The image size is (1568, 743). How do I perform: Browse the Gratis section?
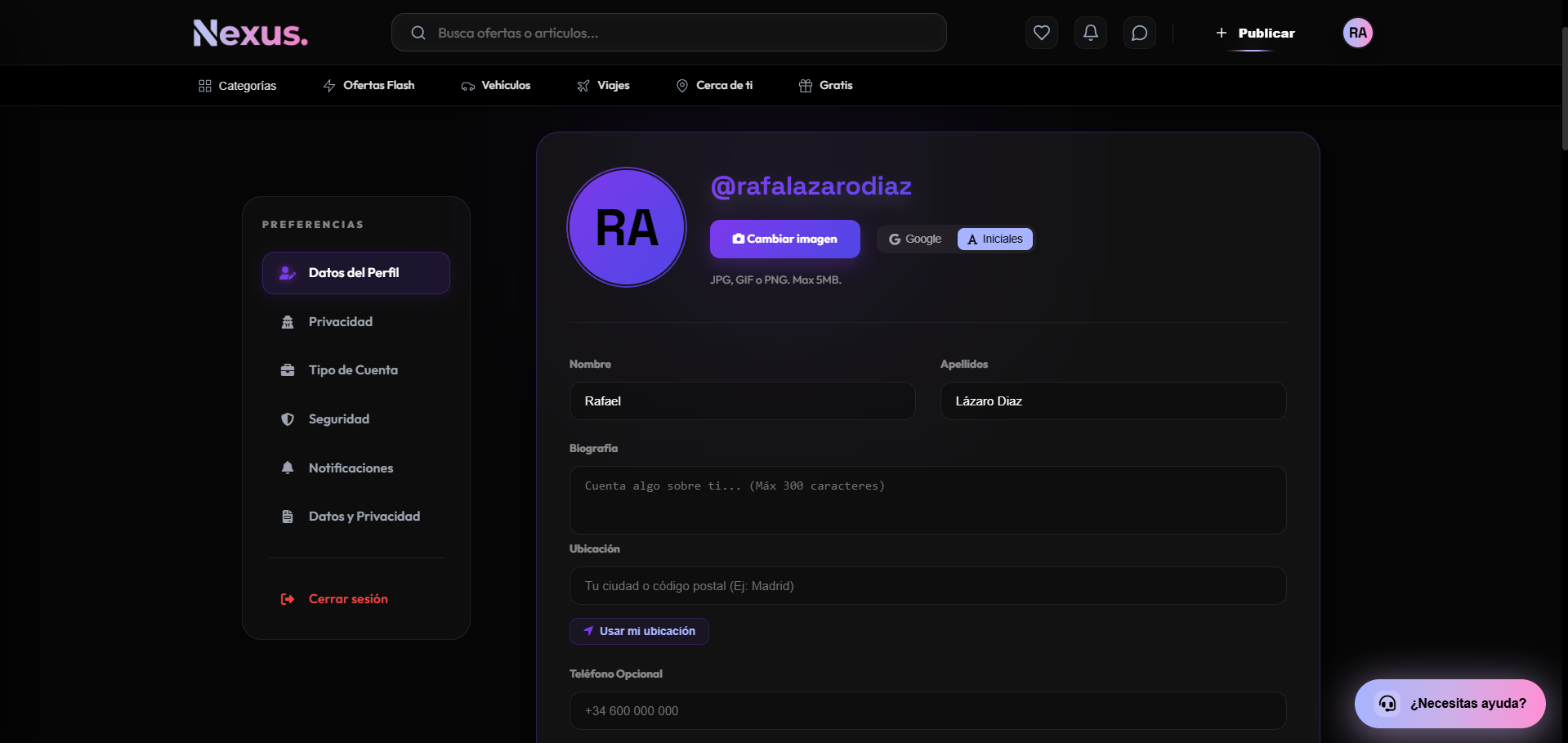point(826,86)
